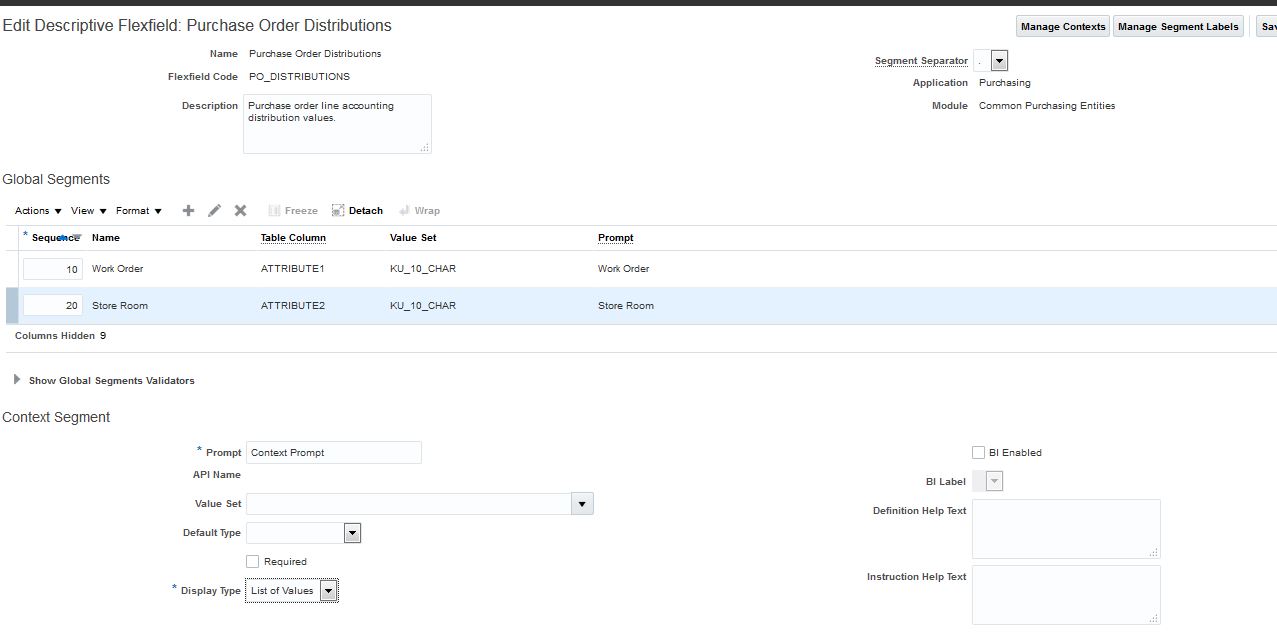Click the Context Prompt input field
1277x638 pixels.
coord(334,453)
